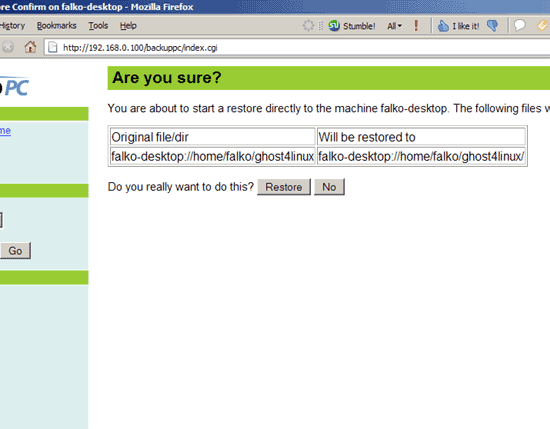Click the red exclamation toolbar icon

pos(416,26)
